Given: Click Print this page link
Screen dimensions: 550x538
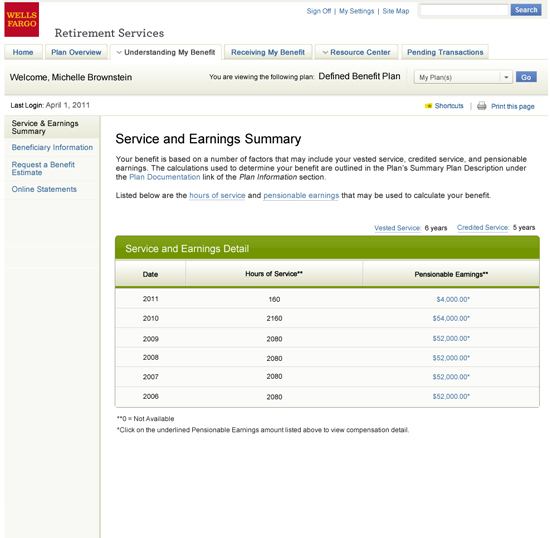Looking at the screenshot, I should coord(512,106).
